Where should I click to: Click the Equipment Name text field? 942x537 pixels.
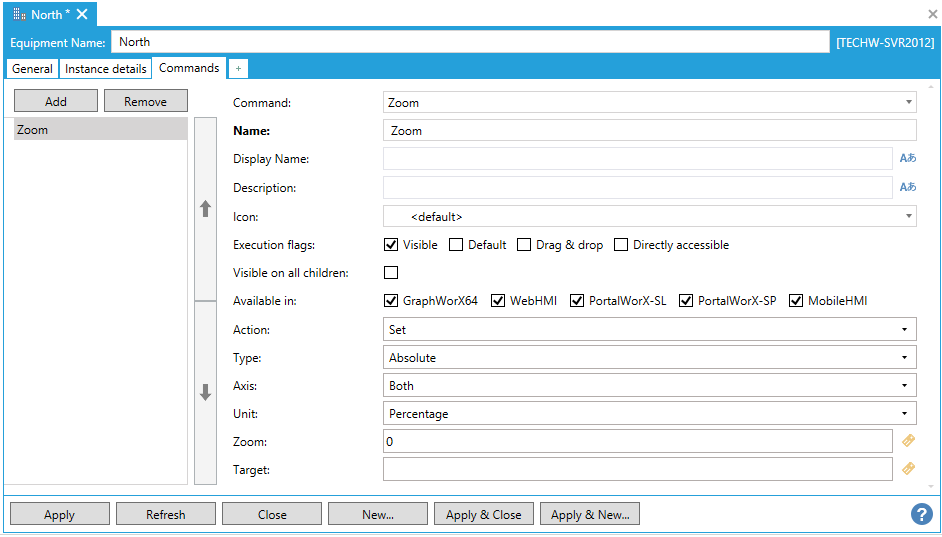pos(470,42)
